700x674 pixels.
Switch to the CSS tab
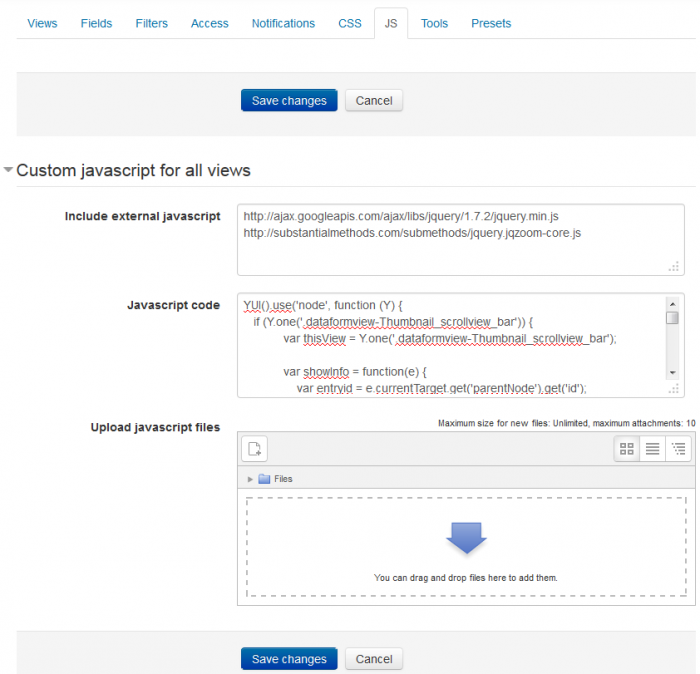pos(350,23)
